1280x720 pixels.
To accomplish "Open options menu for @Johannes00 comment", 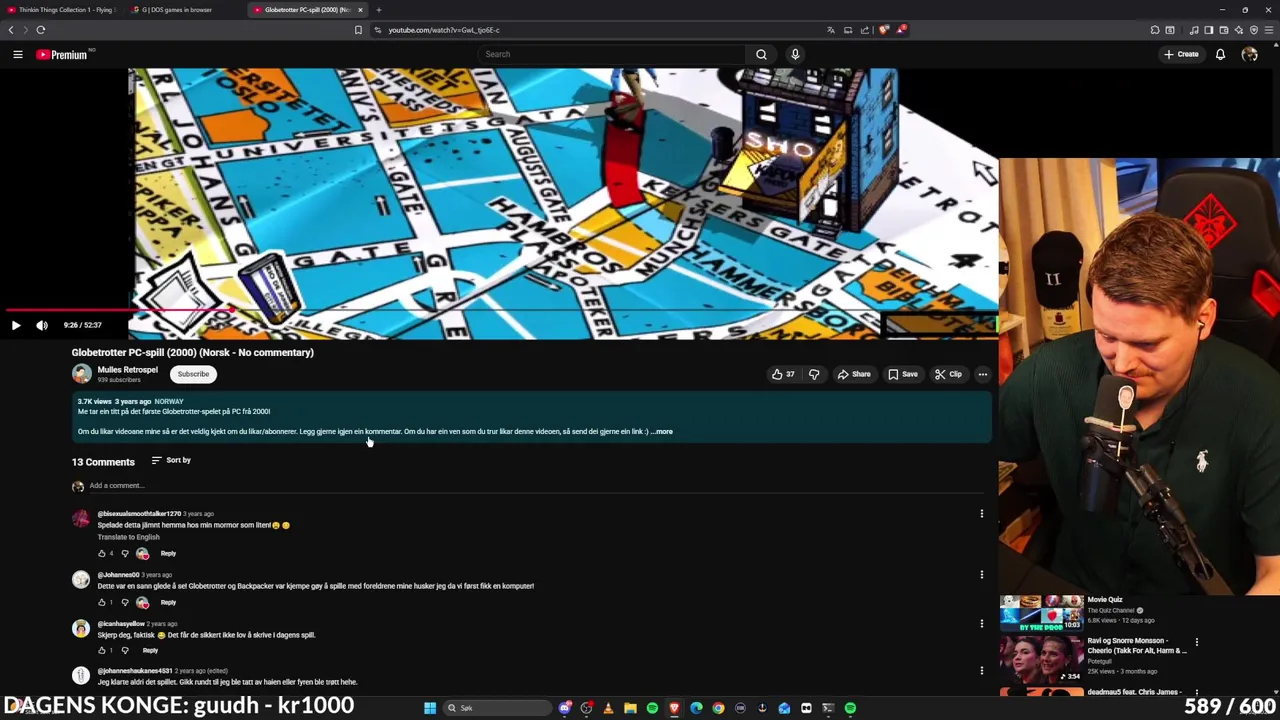I will [x=981, y=575].
